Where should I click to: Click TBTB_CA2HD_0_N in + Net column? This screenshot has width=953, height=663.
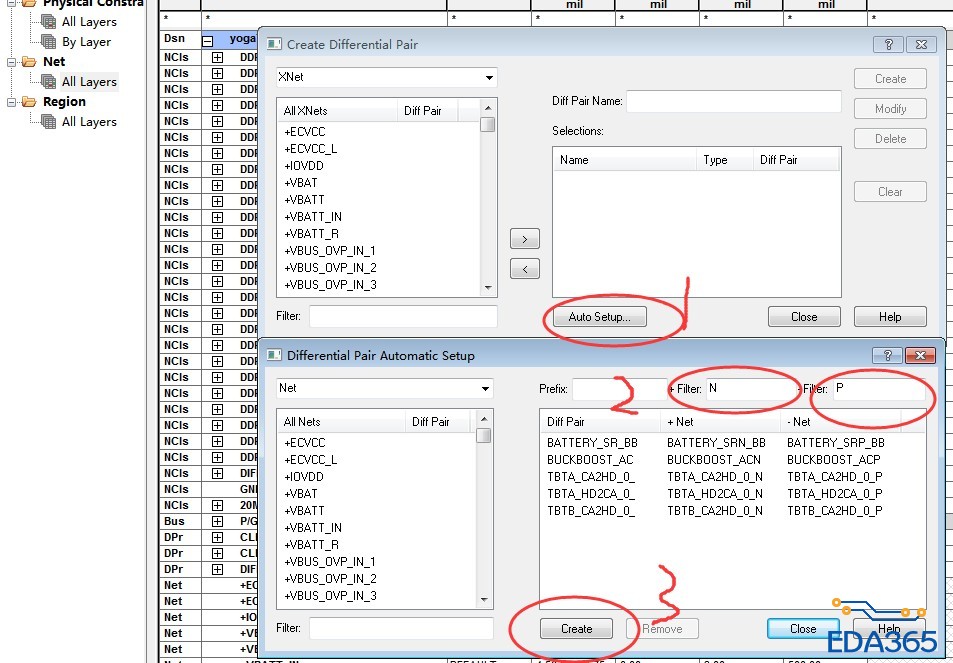715,511
